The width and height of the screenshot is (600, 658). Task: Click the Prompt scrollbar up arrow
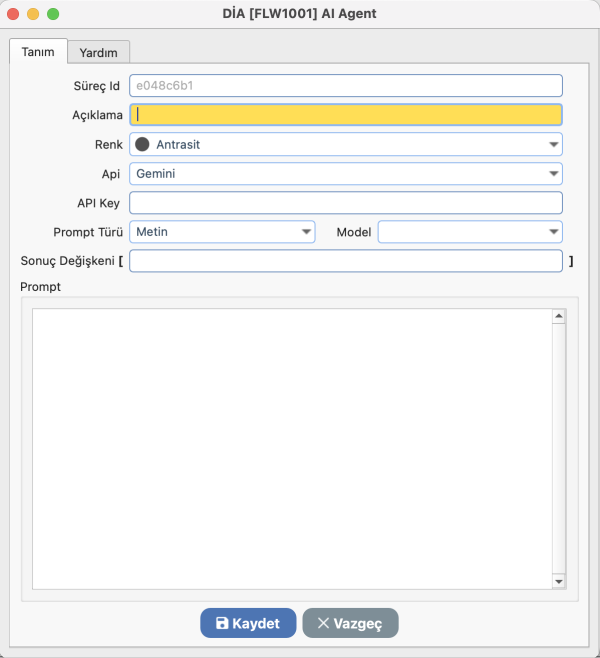pyautogui.click(x=558, y=317)
